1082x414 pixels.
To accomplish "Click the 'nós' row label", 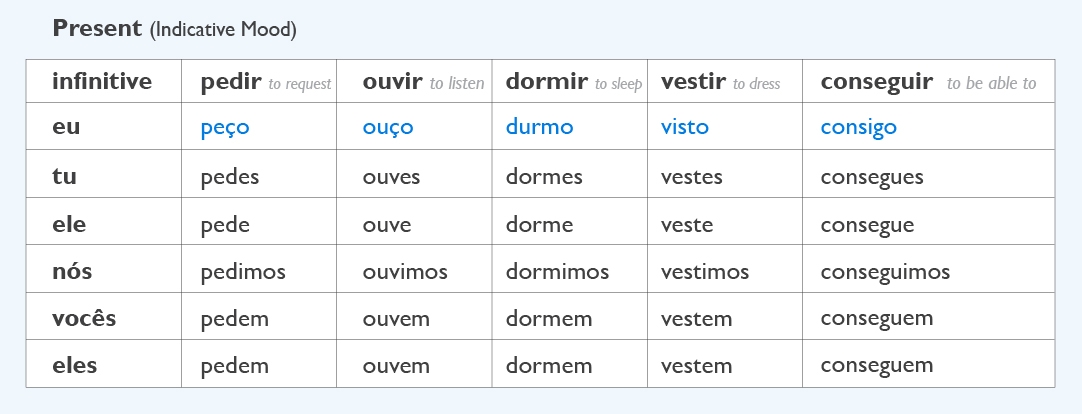I will 71,271.
